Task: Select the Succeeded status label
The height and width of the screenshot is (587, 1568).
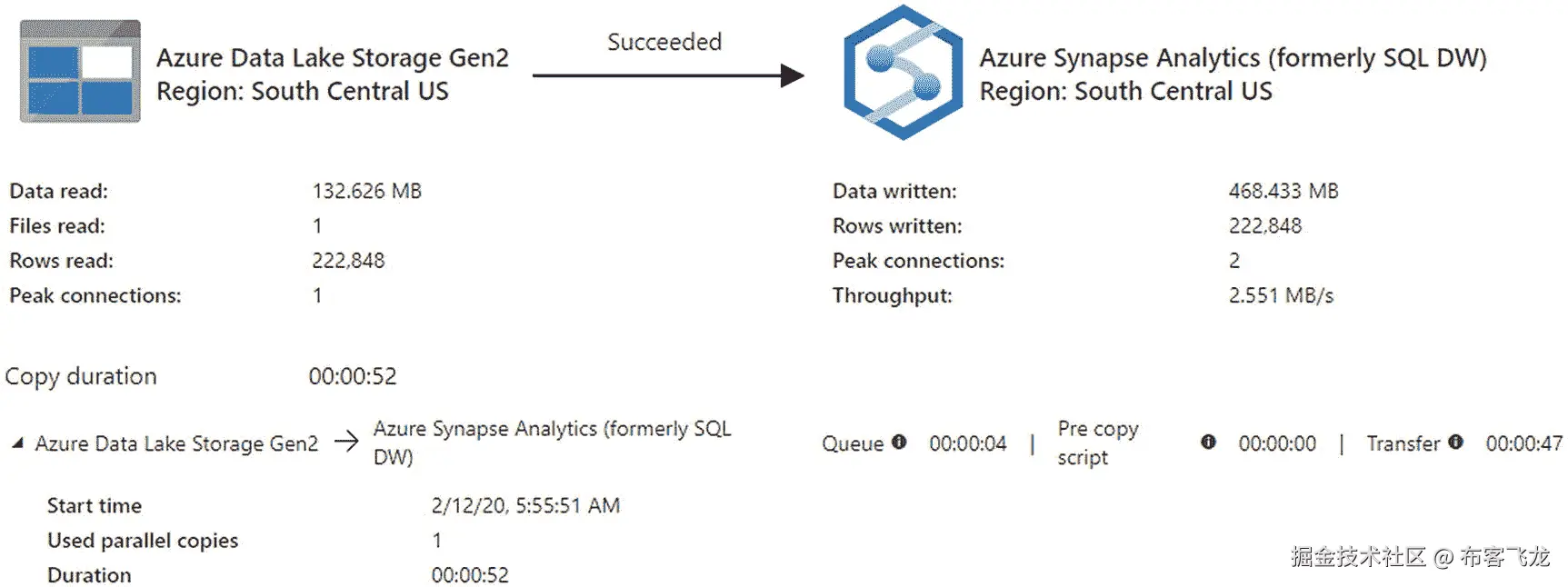Action: coord(664,42)
